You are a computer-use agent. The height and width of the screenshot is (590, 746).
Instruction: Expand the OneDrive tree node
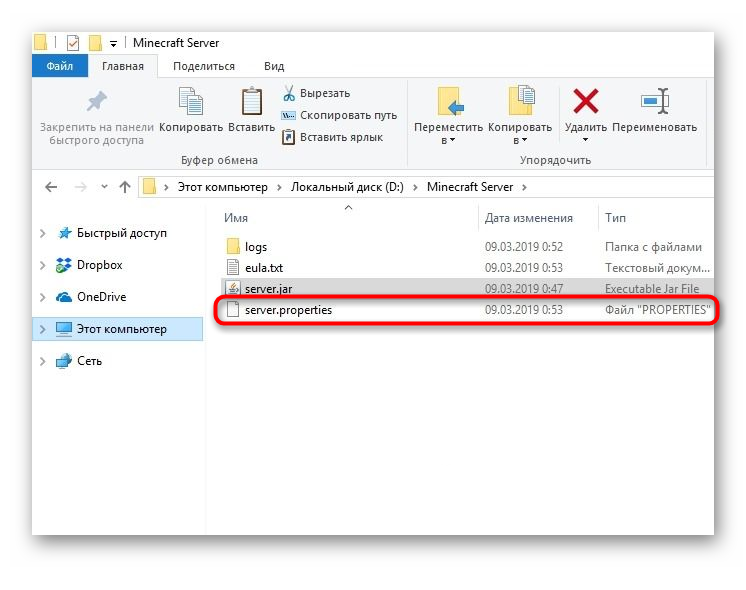tap(43, 297)
